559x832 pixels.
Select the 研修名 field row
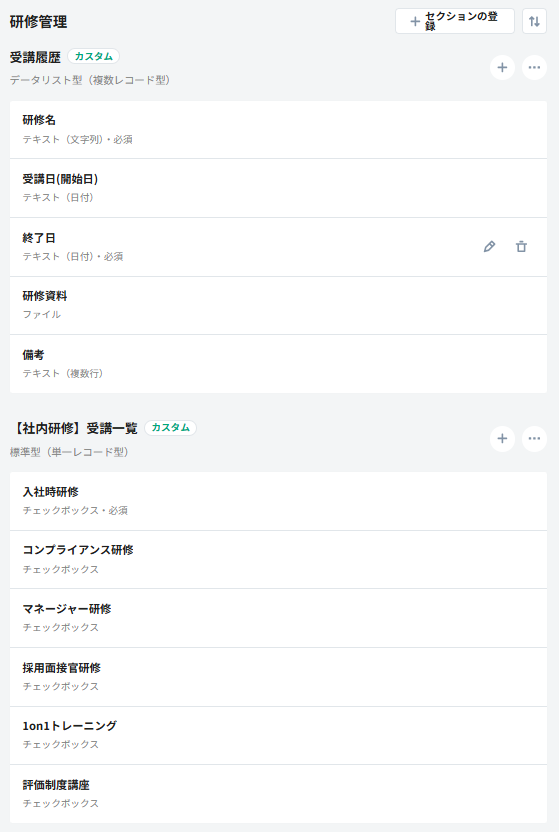(x=278, y=129)
